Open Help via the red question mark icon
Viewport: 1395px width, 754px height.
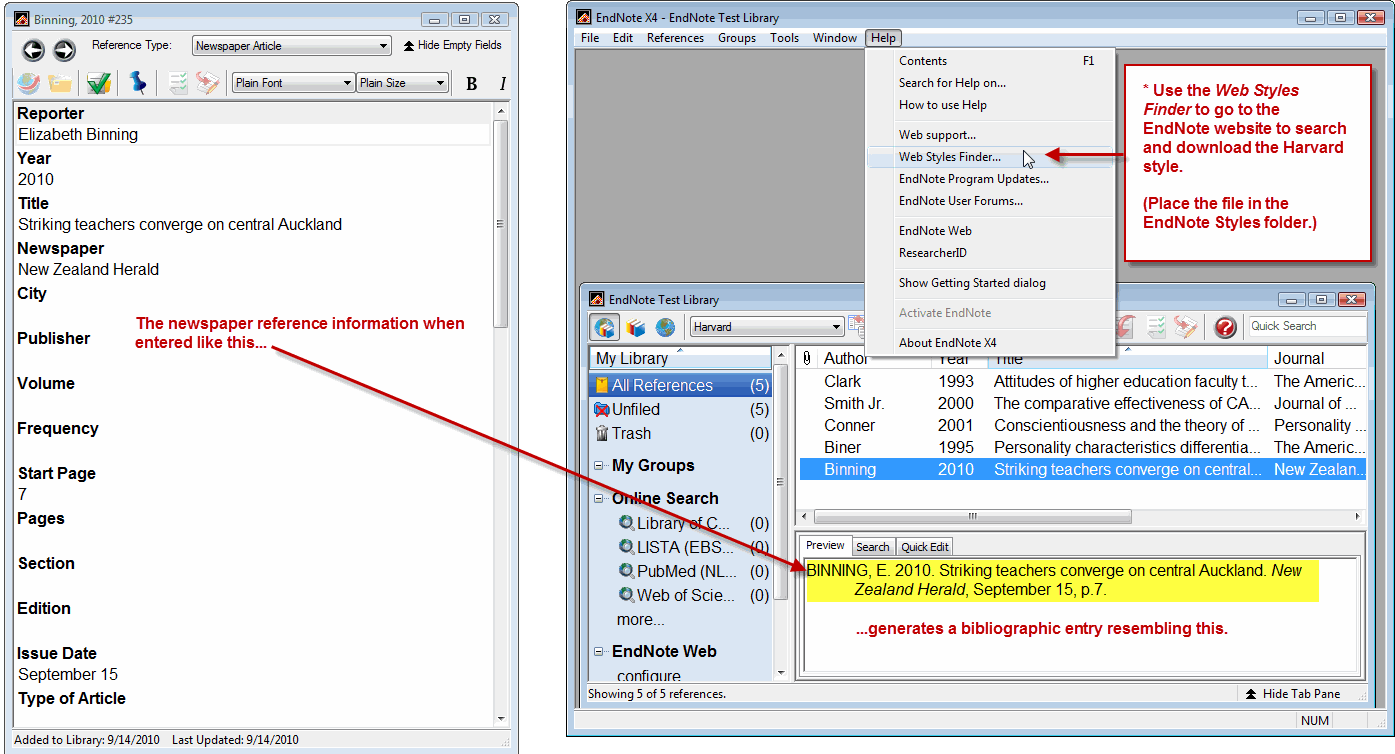[1225, 326]
